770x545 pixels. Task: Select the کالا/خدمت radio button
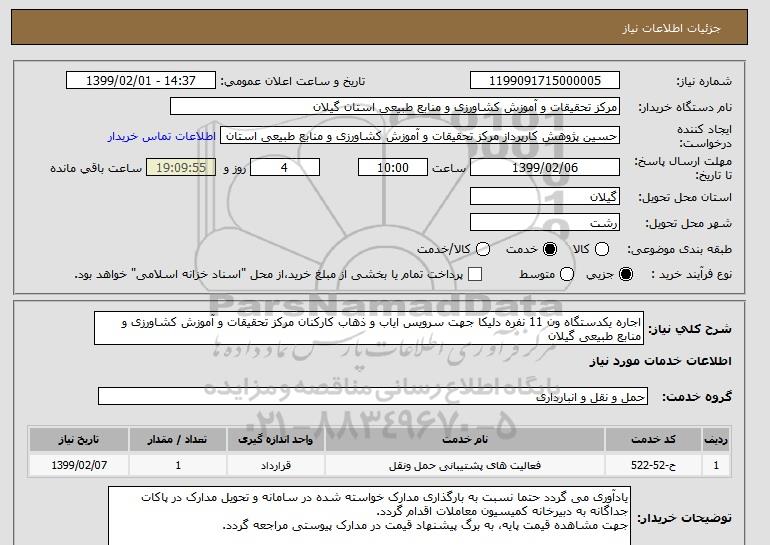[x=483, y=249]
